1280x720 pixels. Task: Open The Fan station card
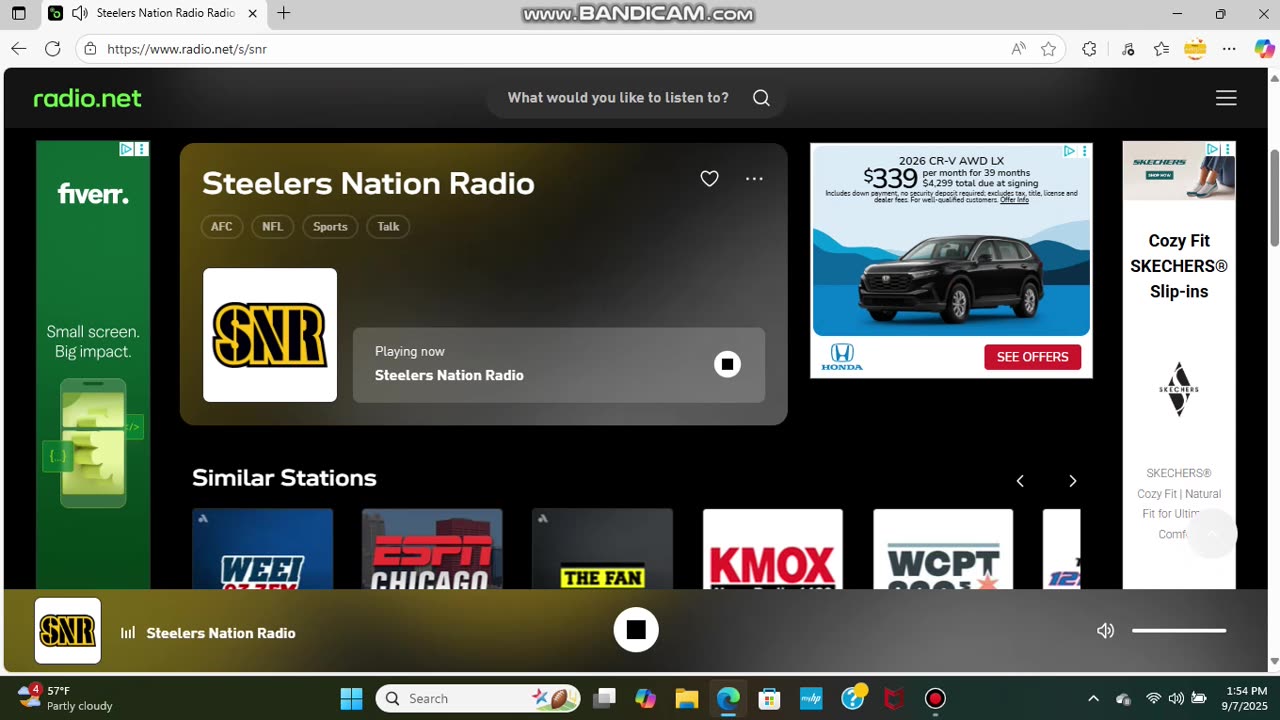point(602,549)
